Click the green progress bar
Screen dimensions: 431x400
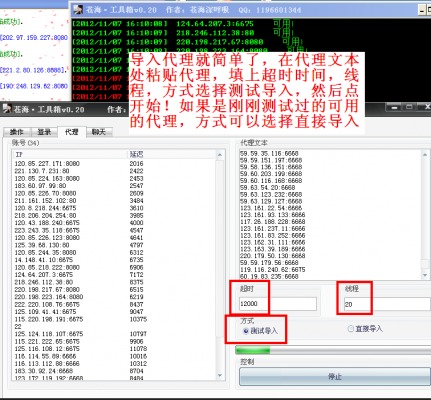(x=333, y=350)
